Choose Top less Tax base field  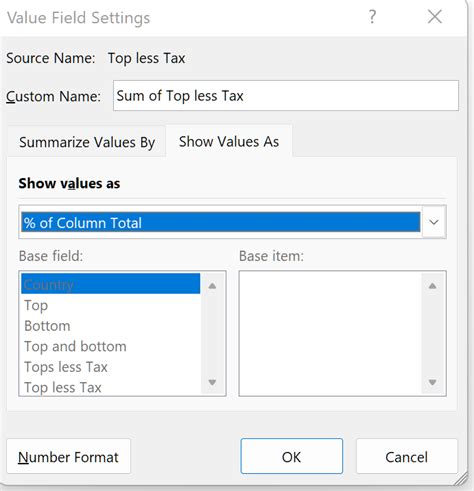click(111, 387)
